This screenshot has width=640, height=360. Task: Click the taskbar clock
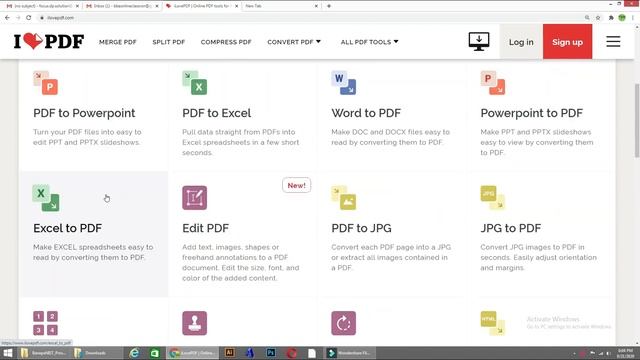point(625,353)
